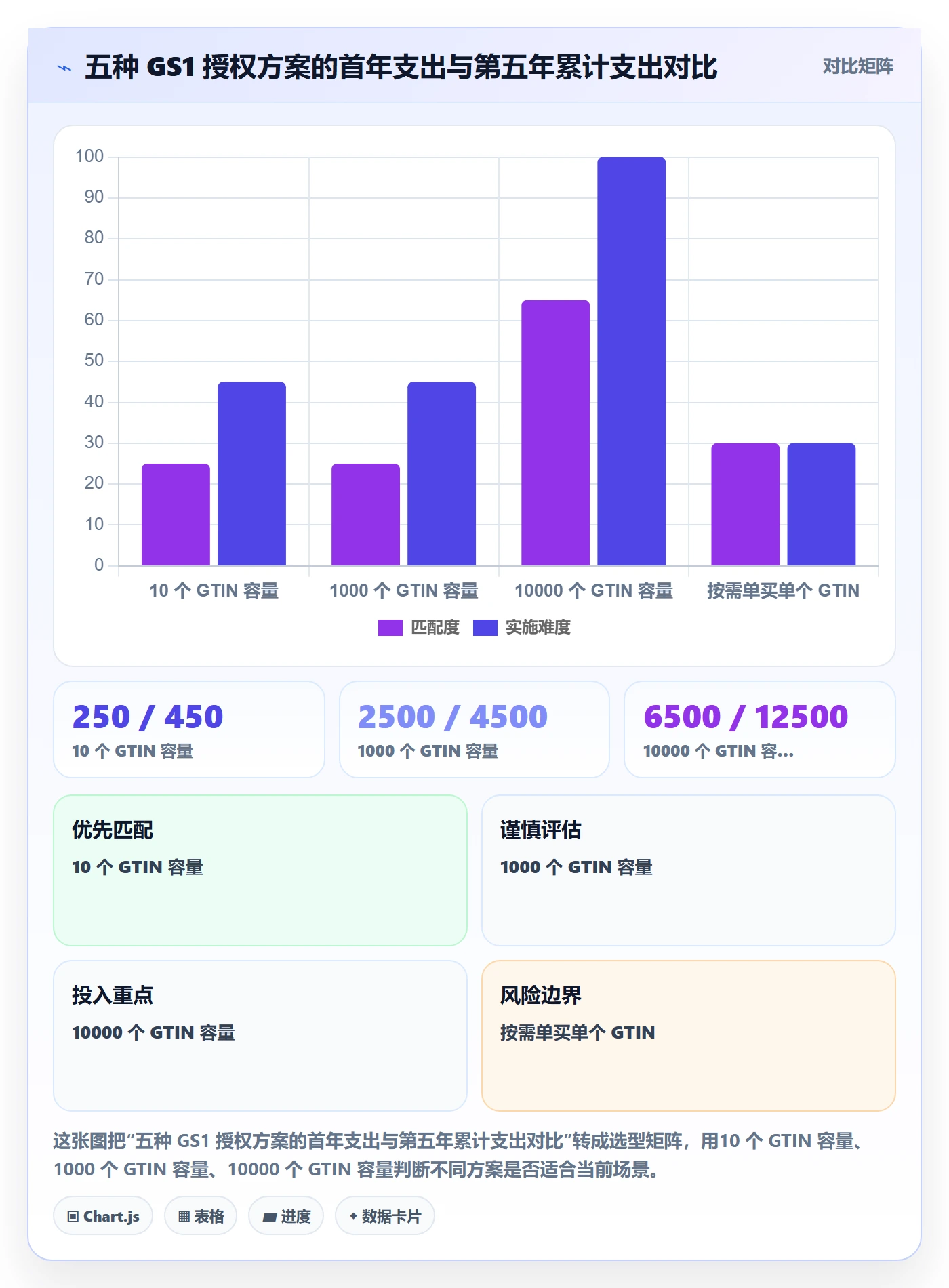Click 10000 个 GTIN 容量 text in 投入重点 card
This screenshot has width=949, height=1288.
pyautogui.click(x=153, y=1032)
